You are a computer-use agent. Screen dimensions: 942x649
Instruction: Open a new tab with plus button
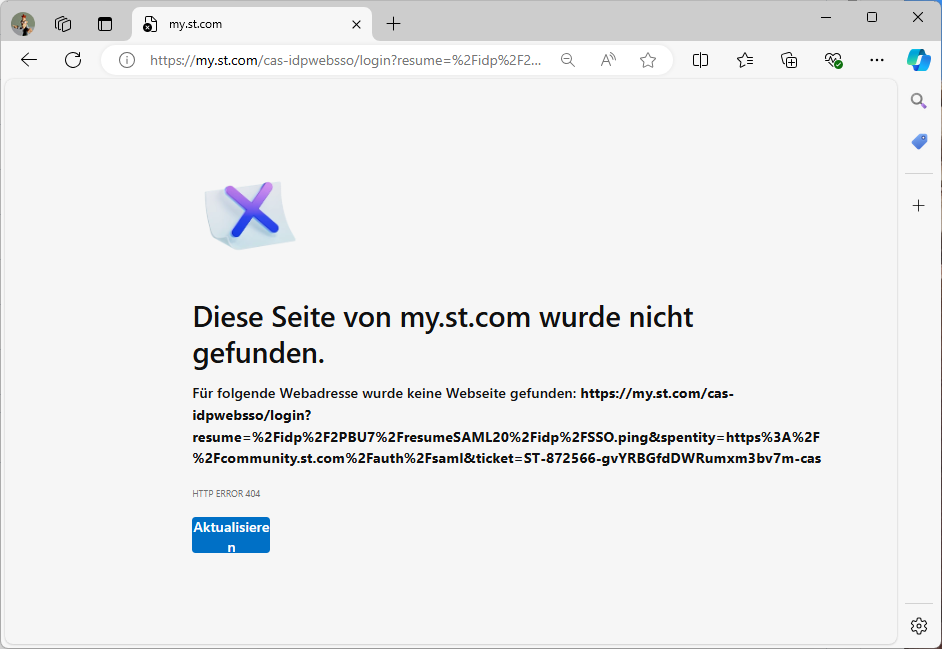[394, 24]
